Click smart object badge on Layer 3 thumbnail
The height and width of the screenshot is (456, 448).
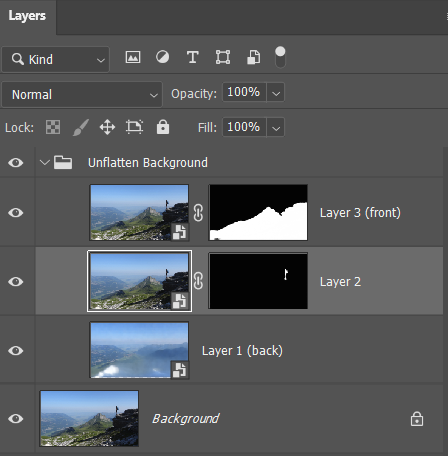(x=180, y=232)
